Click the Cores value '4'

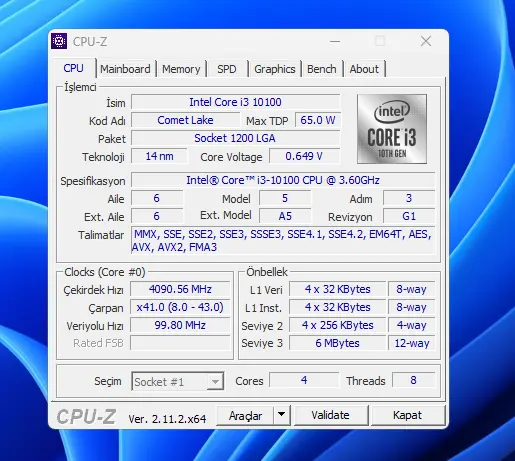coord(304,380)
